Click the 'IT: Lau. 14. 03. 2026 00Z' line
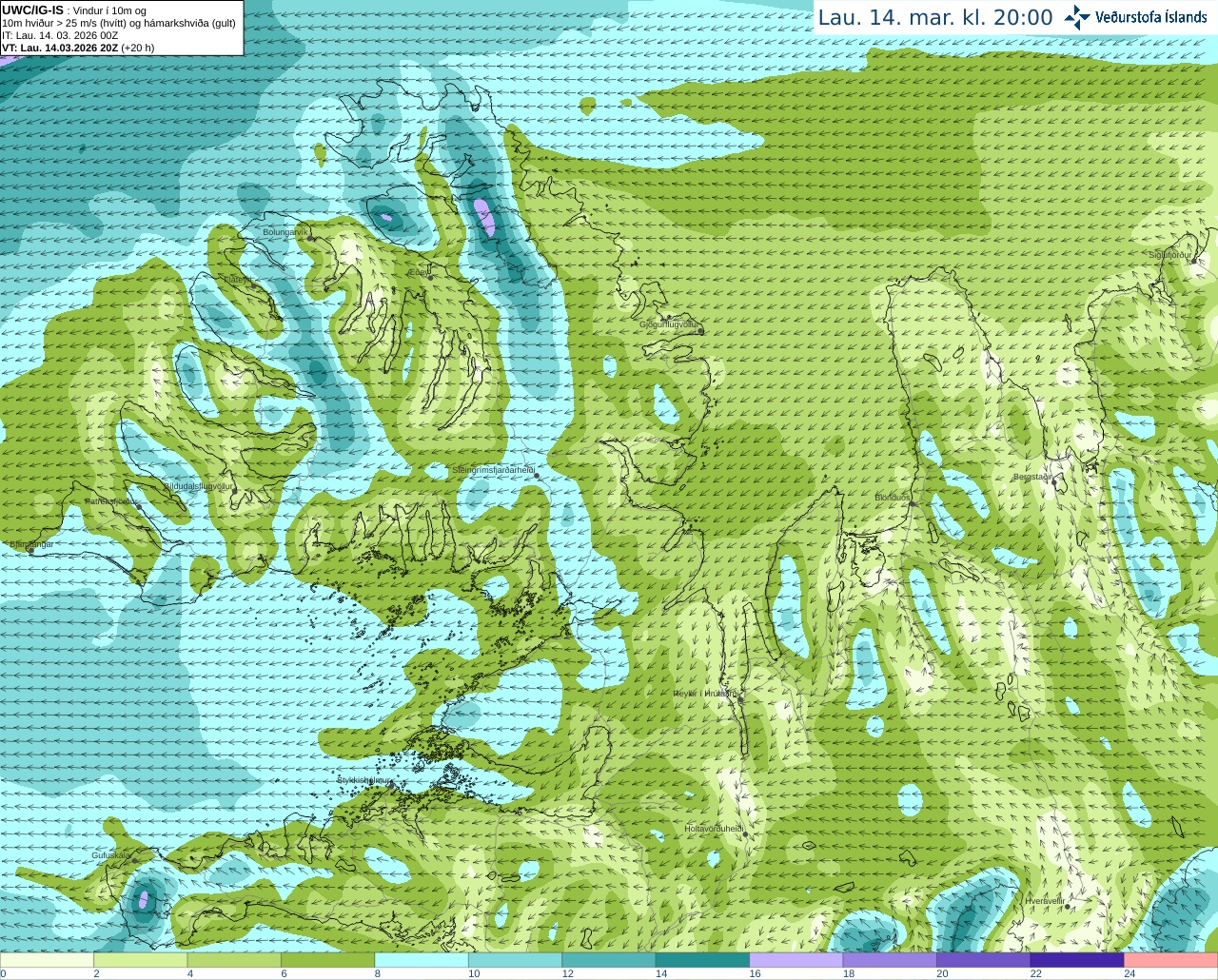The height and width of the screenshot is (980, 1218). pyautogui.click(x=60, y=35)
